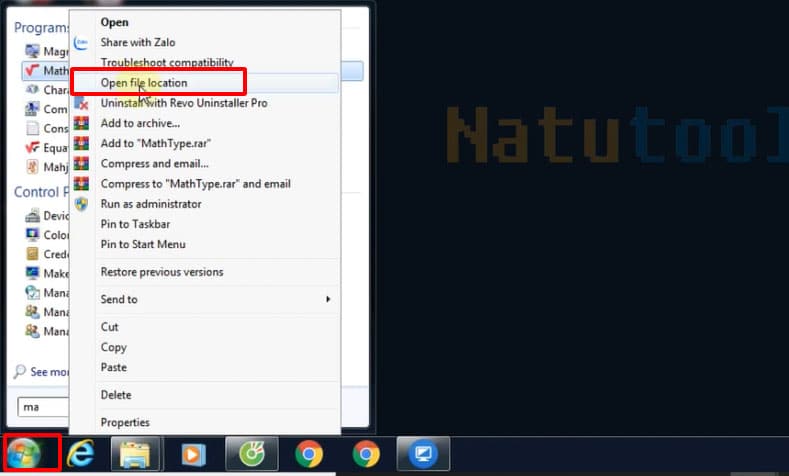Select Cut in the context menu
Screen dimensions: 789x476
pos(109,327)
